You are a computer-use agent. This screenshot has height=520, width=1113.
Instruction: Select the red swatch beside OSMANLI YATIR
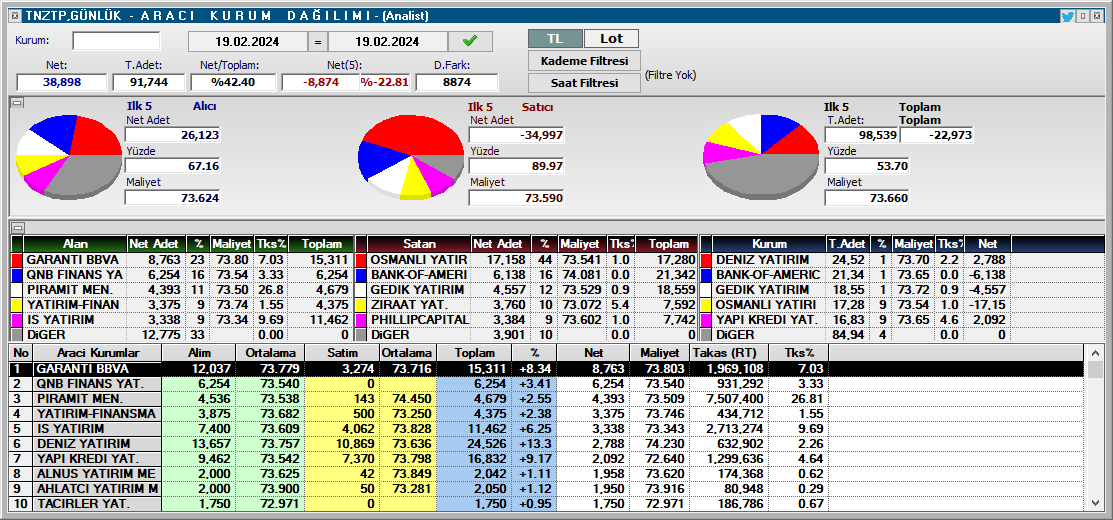coord(361,260)
